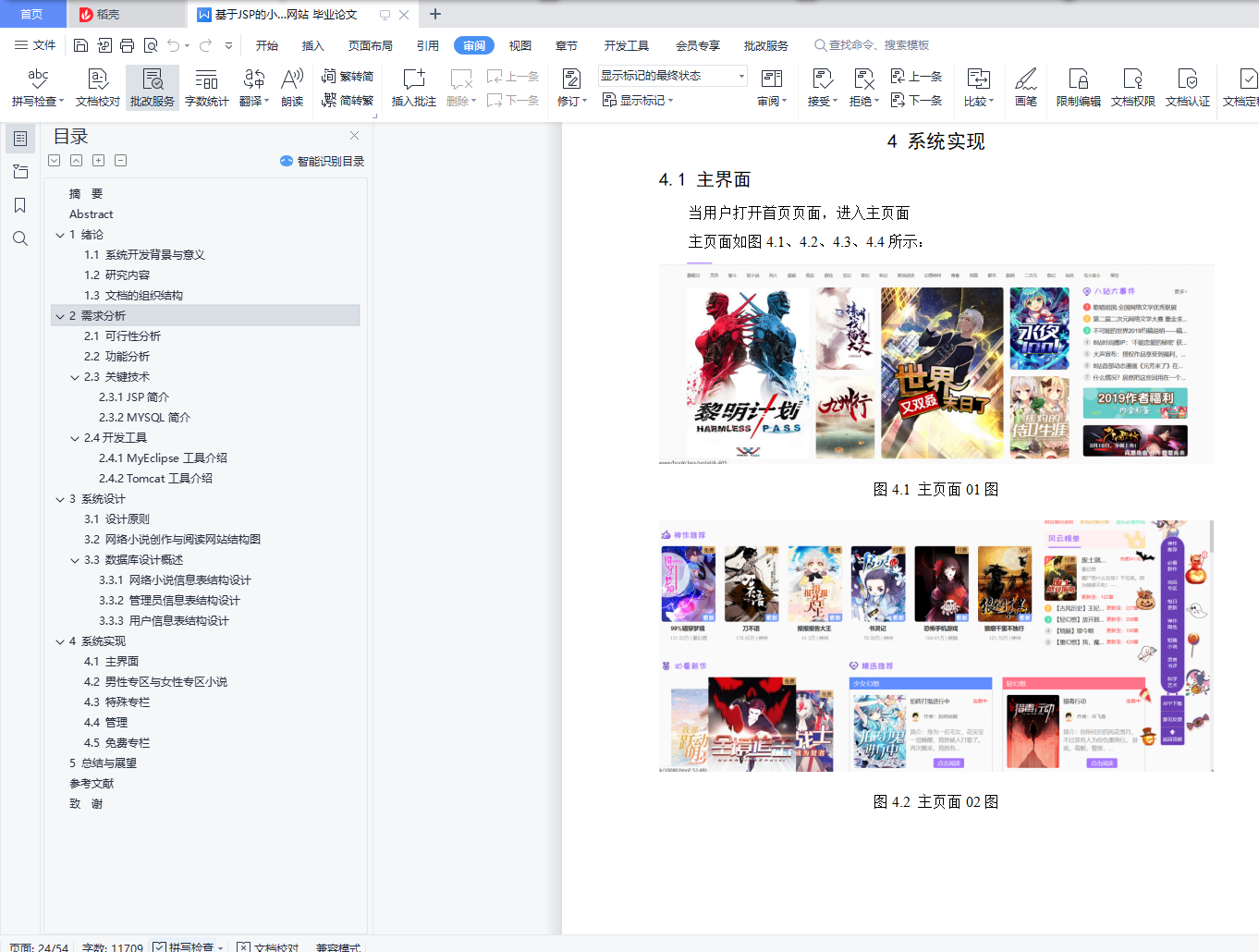Switch to the 开发工具 ribbon tab
Image resolution: width=1259 pixels, height=952 pixels.
coord(627,45)
